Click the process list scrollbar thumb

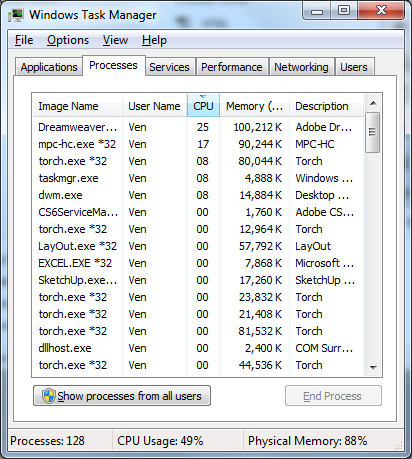(373, 133)
